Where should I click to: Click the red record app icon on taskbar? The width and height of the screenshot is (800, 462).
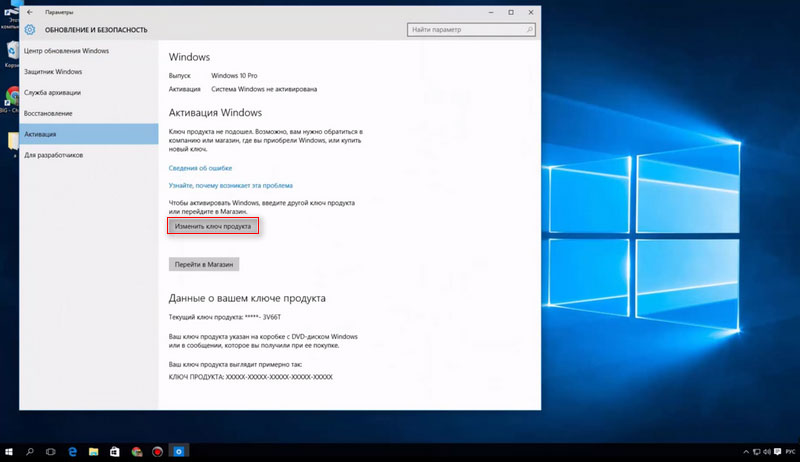[x=157, y=452]
